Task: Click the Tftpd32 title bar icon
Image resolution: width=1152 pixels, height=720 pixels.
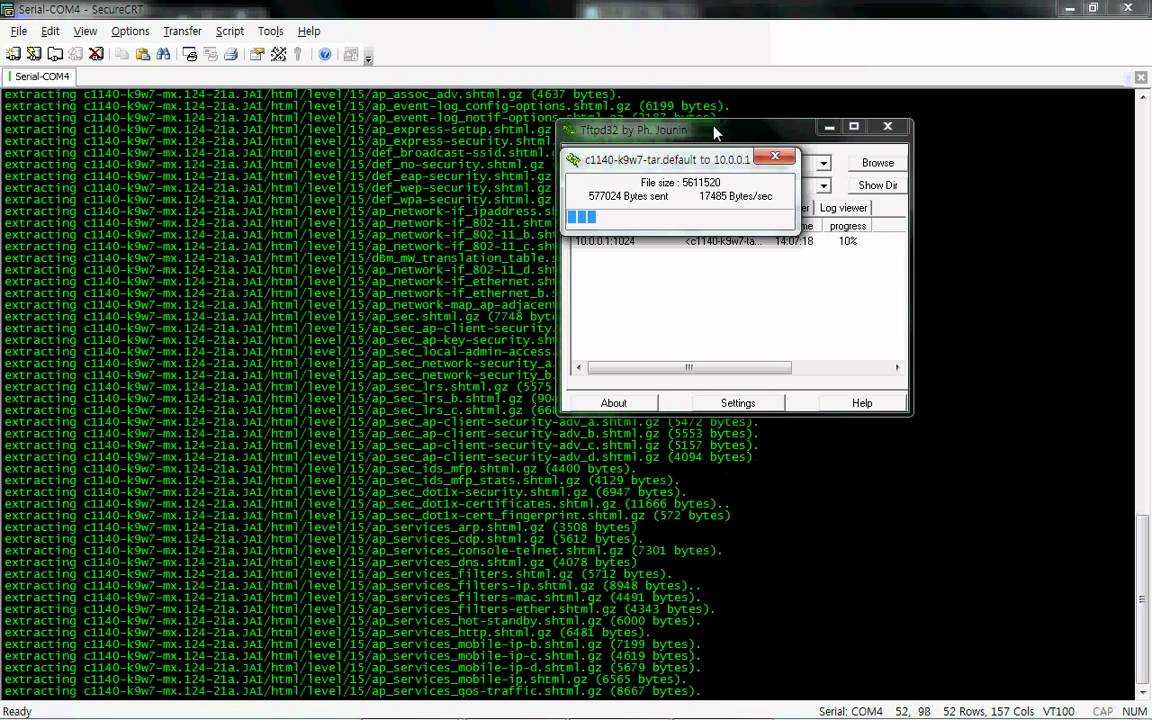Action: (569, 130)
